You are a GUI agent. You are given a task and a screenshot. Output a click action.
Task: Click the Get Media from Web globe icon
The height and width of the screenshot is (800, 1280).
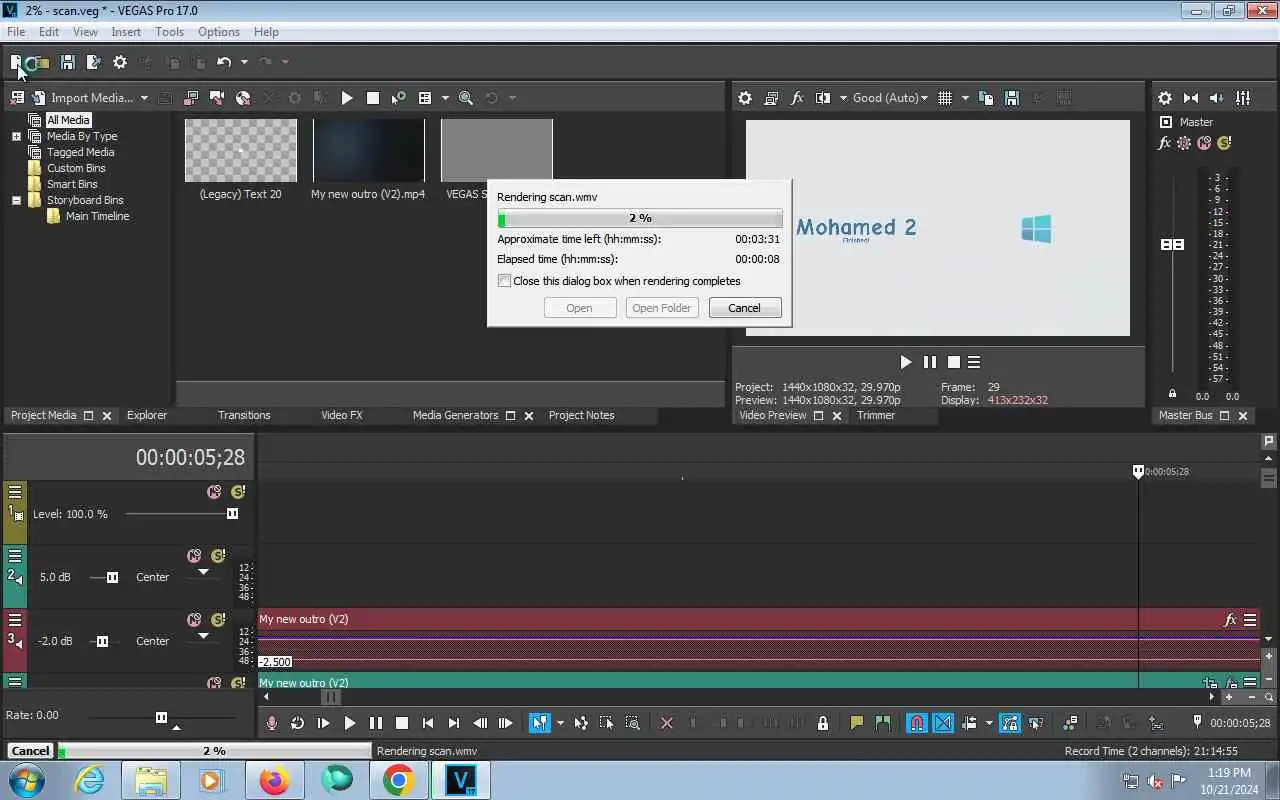(243, 98)
